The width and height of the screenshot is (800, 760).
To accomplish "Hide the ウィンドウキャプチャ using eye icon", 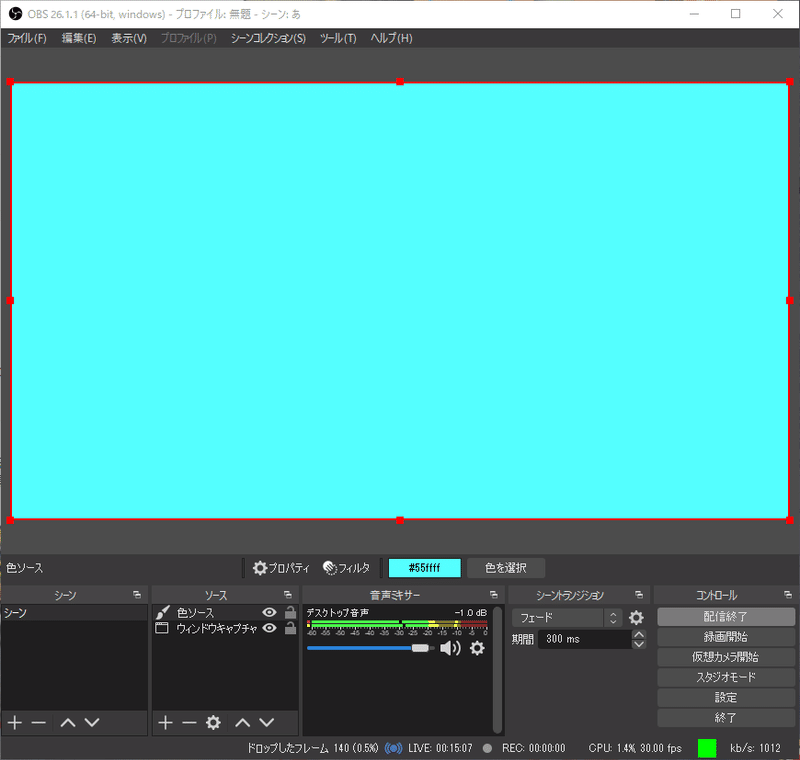I will [269, 628].
